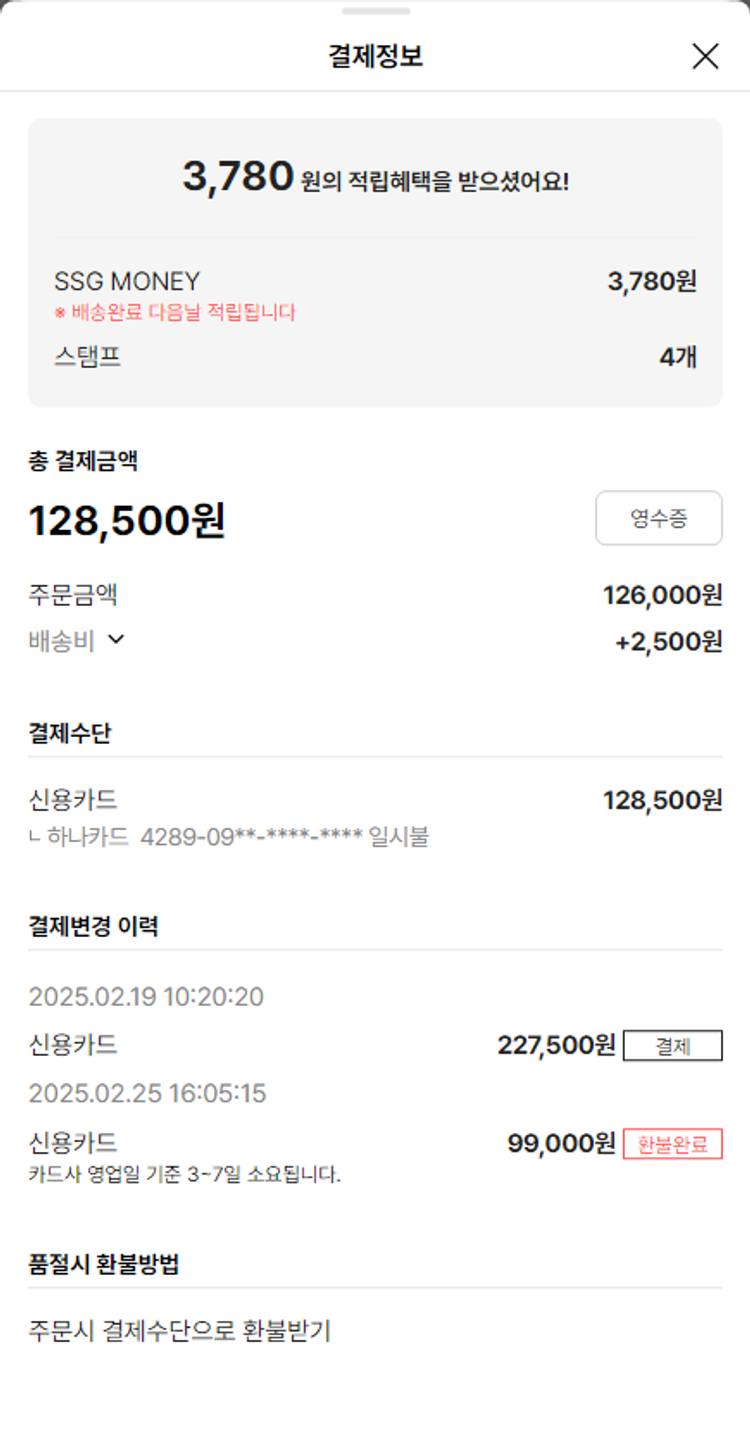Click the 2025.02.19 payment timestamp

146,997
